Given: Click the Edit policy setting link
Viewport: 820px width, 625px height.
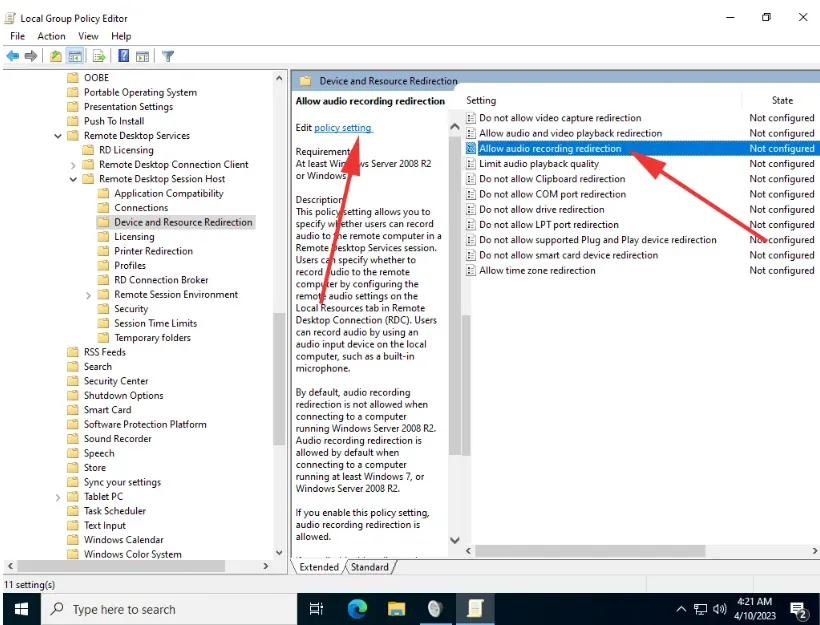Looking at the screenshot, I should point(343,128).
